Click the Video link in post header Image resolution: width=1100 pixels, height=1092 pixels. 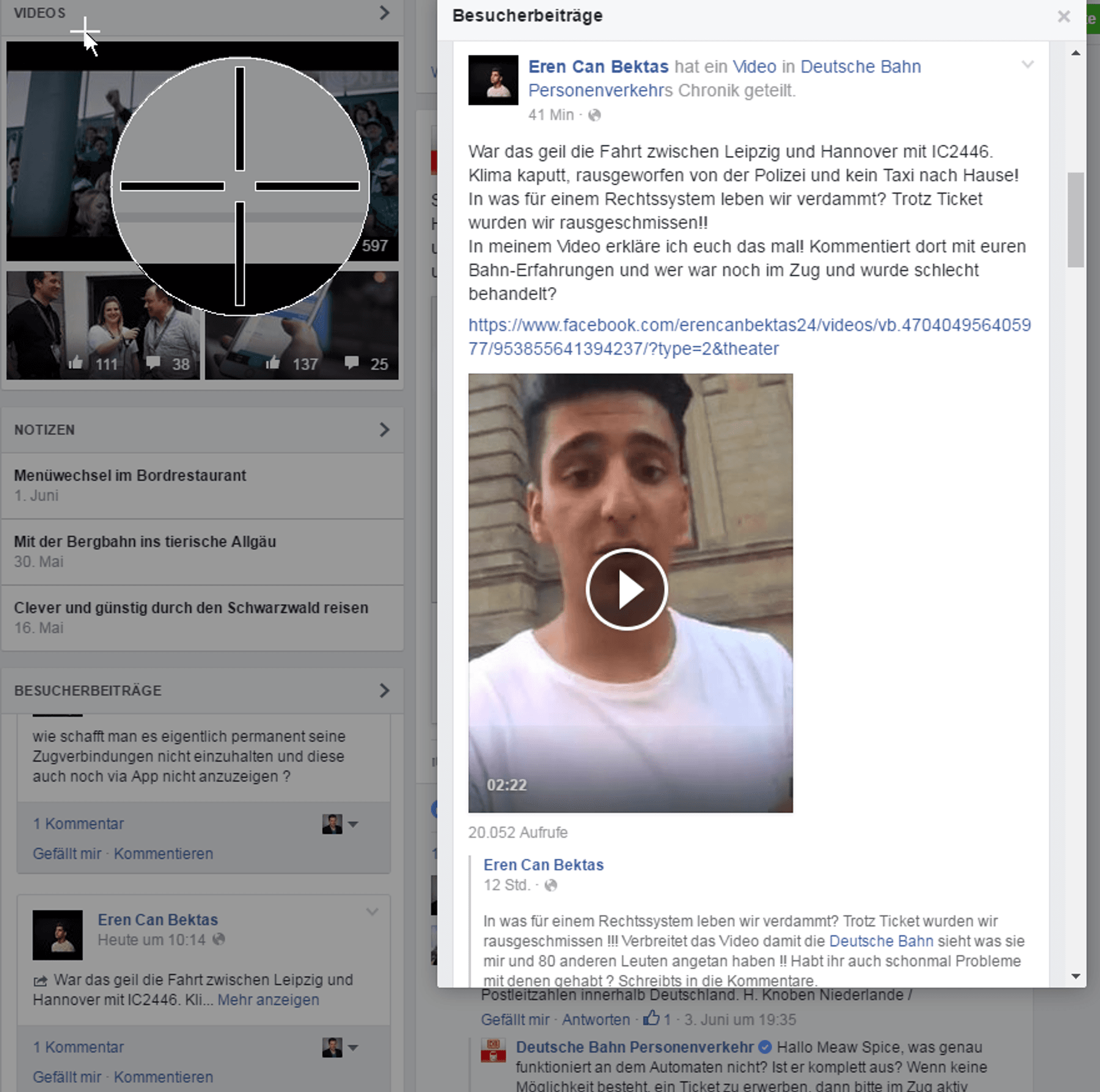pyautogui.click(x=754, y=67)
